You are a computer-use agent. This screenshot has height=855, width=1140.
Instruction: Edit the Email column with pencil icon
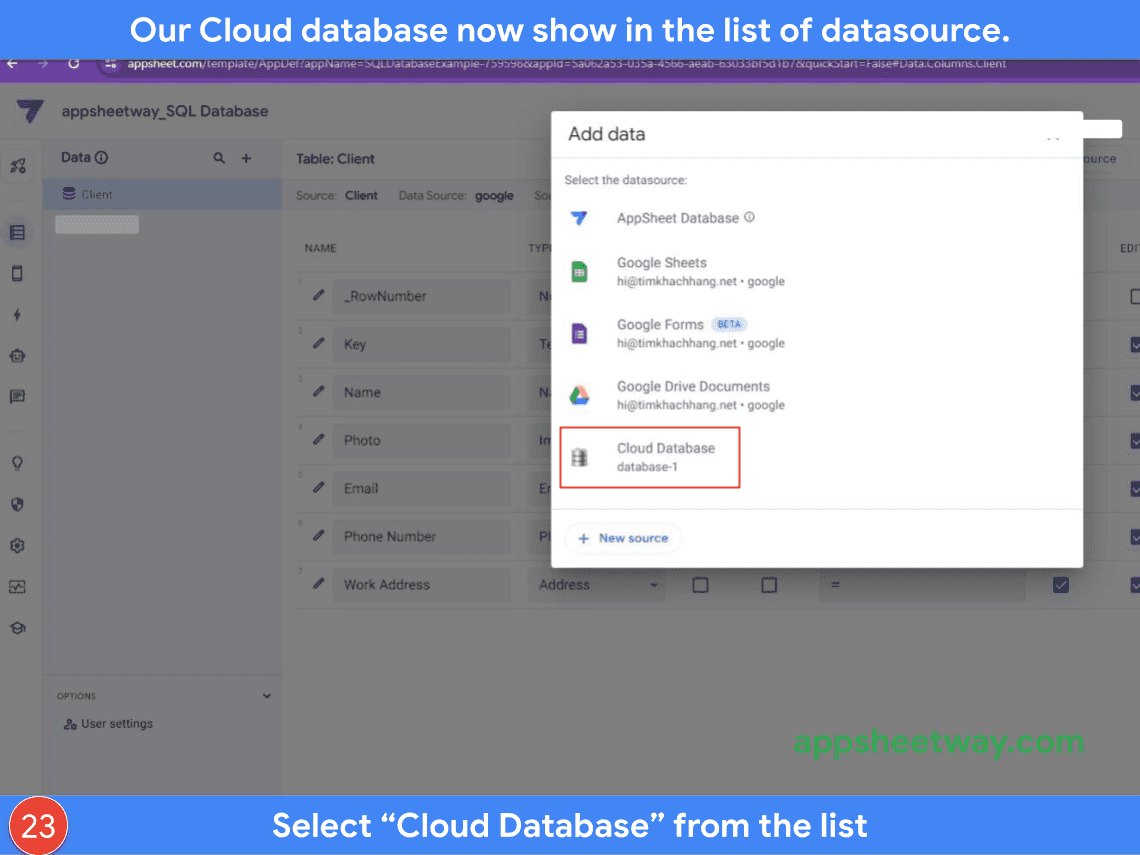(x=318, y=488)
